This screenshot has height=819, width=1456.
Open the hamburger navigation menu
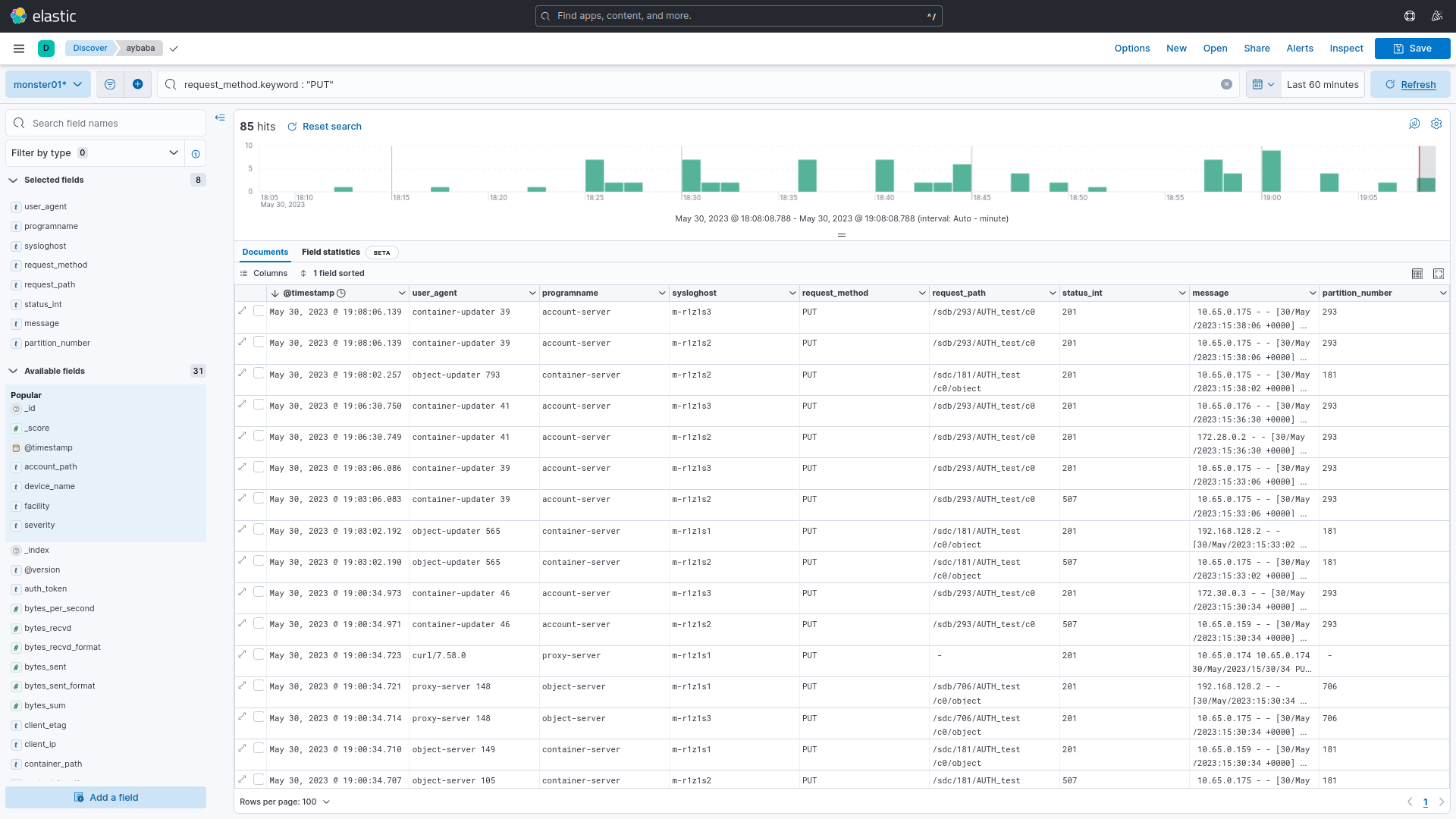click(x=19, y=49)
